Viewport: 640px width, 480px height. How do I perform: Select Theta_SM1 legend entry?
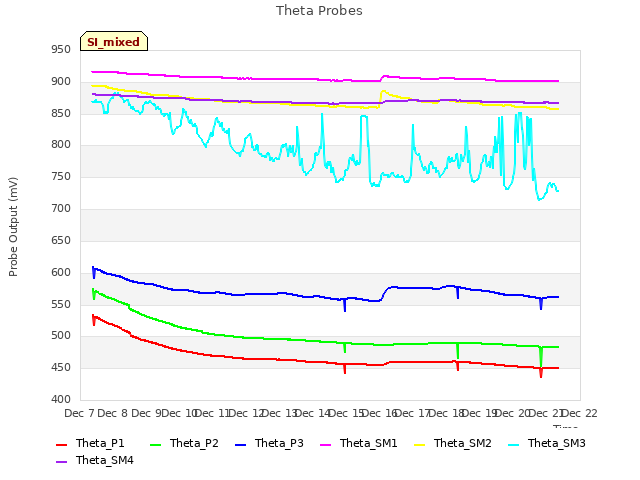369,443
